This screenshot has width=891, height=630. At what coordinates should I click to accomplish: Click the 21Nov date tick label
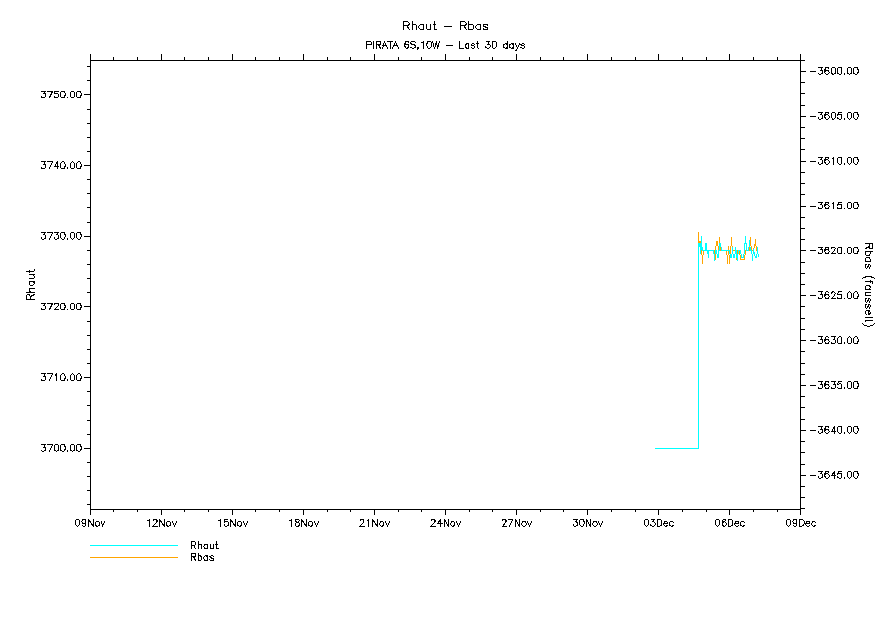tap(374, 523)
